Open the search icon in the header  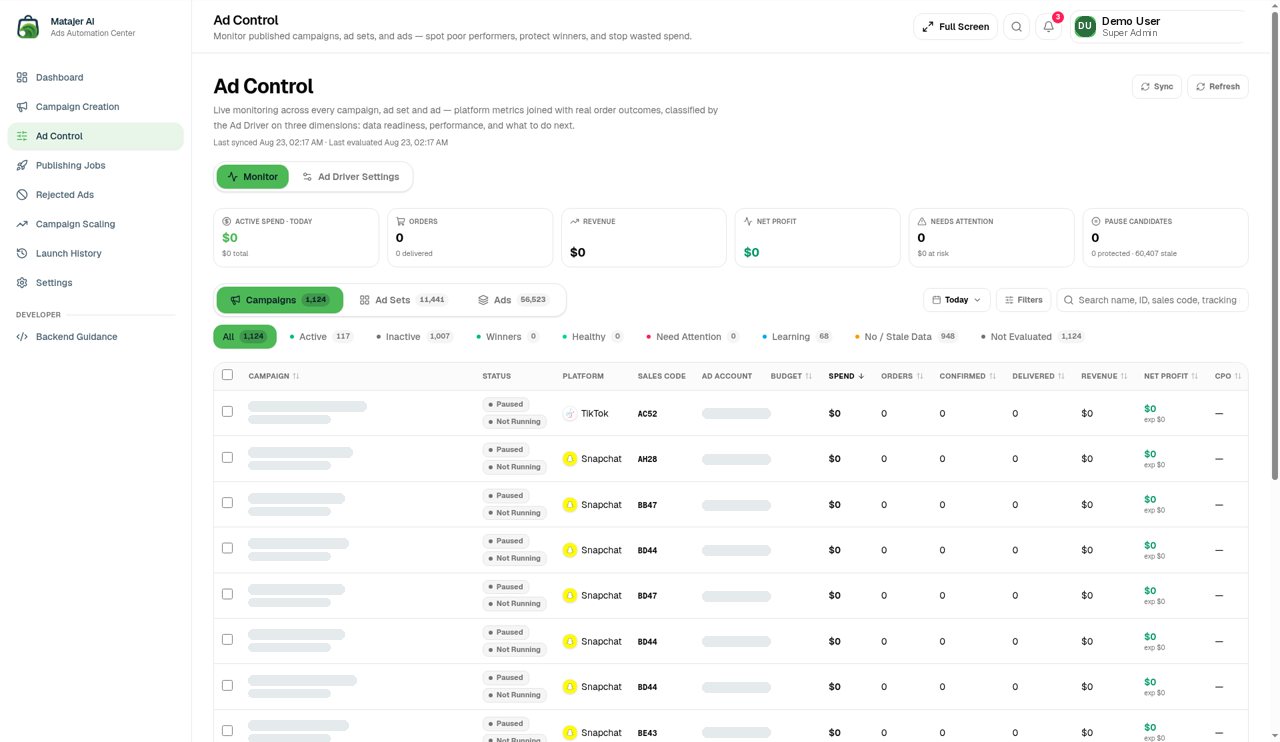pyautogui.click(x=1016, y=27)
